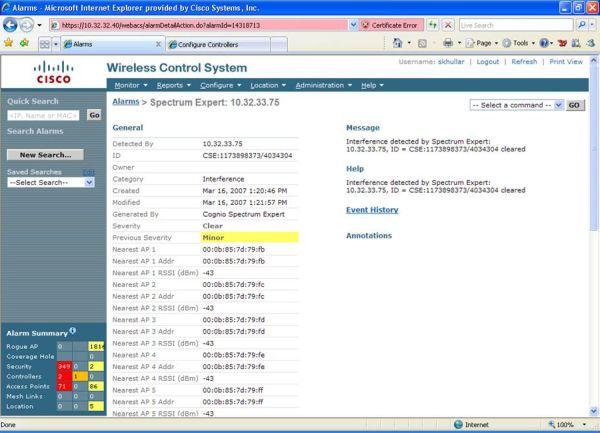Click the Favorites star icon
The height and width of the screenshot is (433, 600).
coord(8,43)
